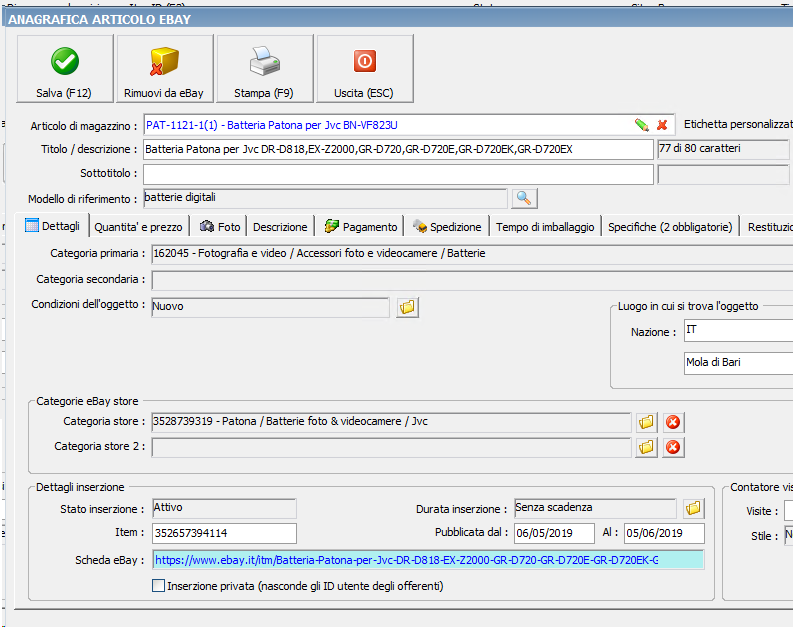Click the Stile field in Contatore visite
The height and width of the screenshot is (643, 793).
point(788,535)
